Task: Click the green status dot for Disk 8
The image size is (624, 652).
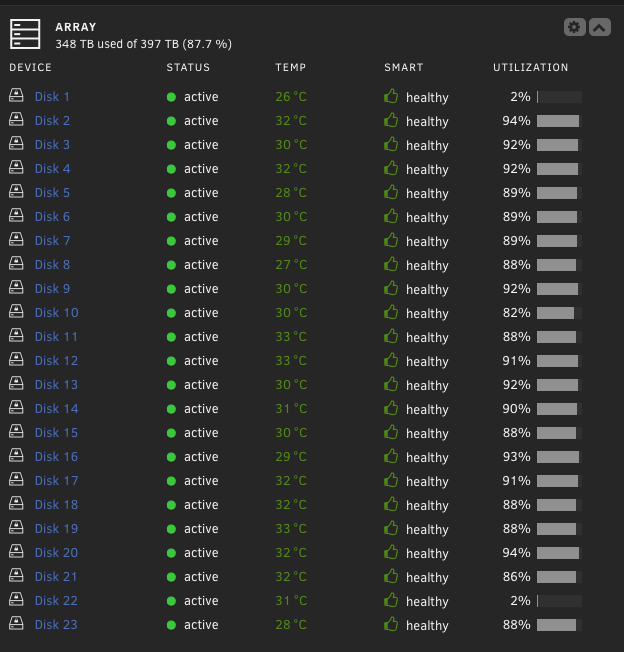Action: (171, 265)
